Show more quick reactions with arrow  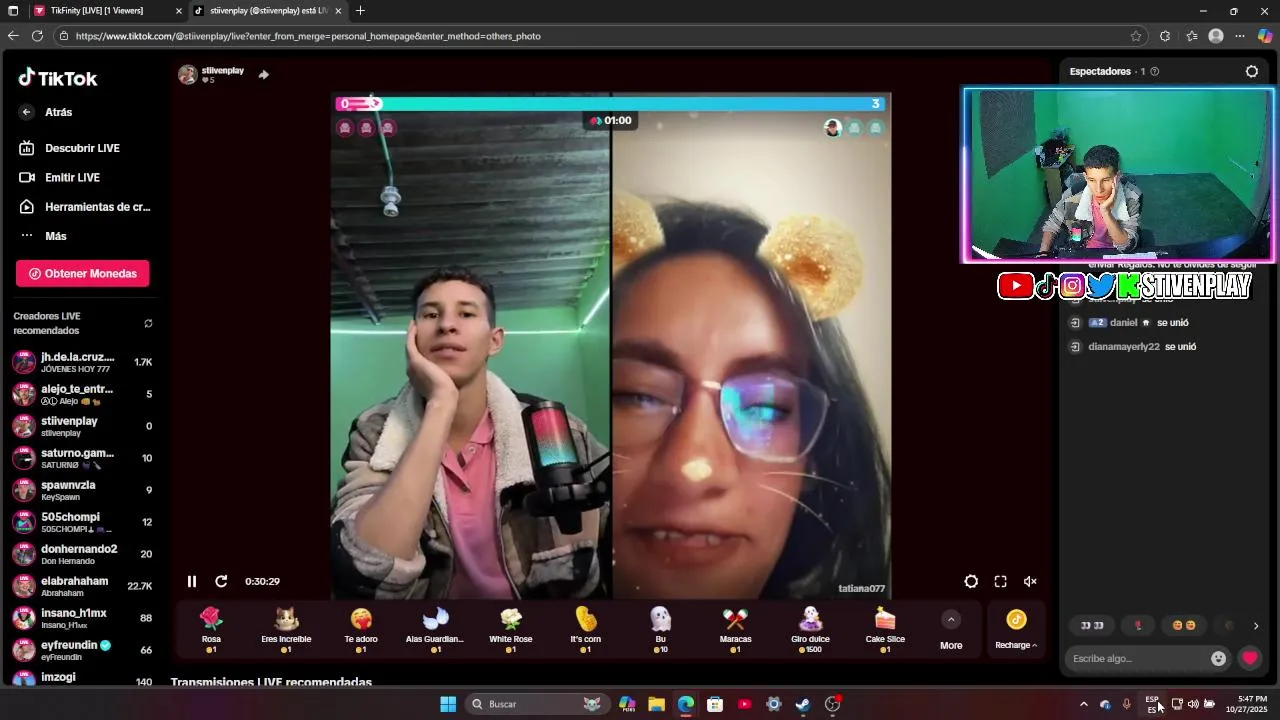point(1256,626)
